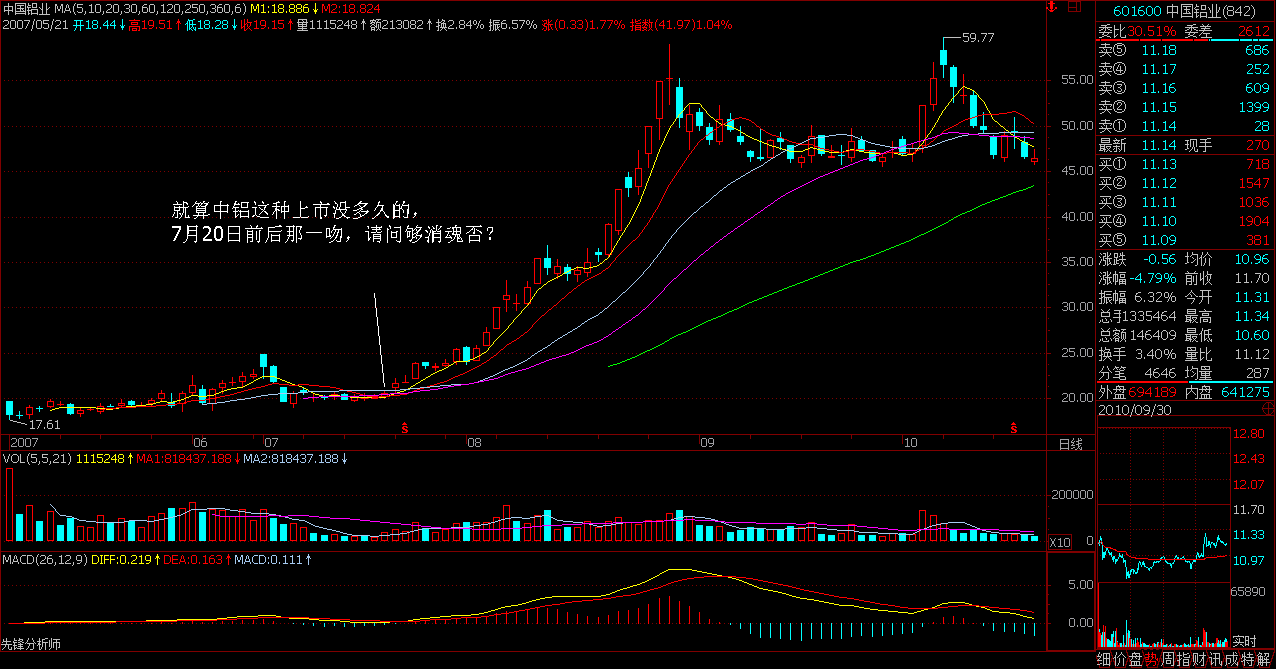The image size is (1276, 669).
Task: Toggle the X10 volume scale box
Action: coord(1059,542)
